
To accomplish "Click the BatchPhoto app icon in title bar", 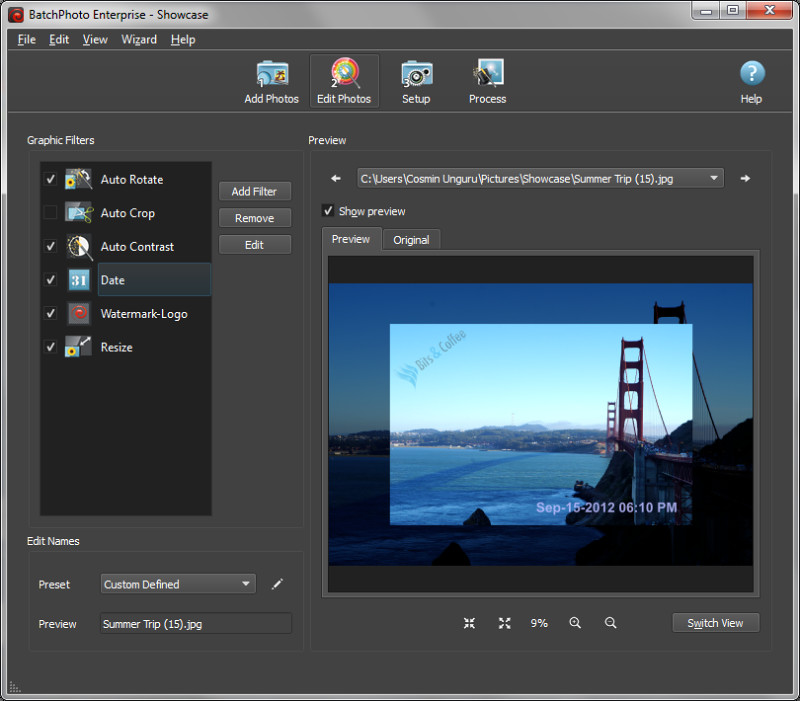I will [16, 15].
